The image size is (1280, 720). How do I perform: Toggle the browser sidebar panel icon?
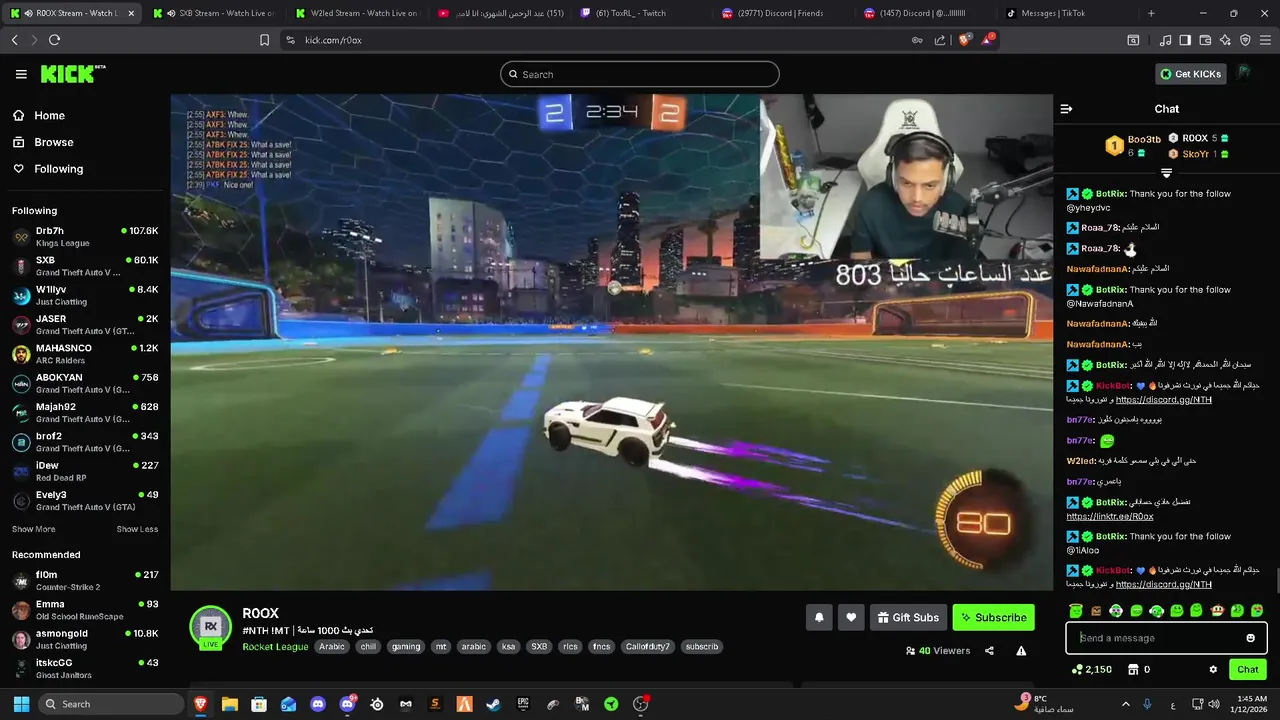(1185, 40)
